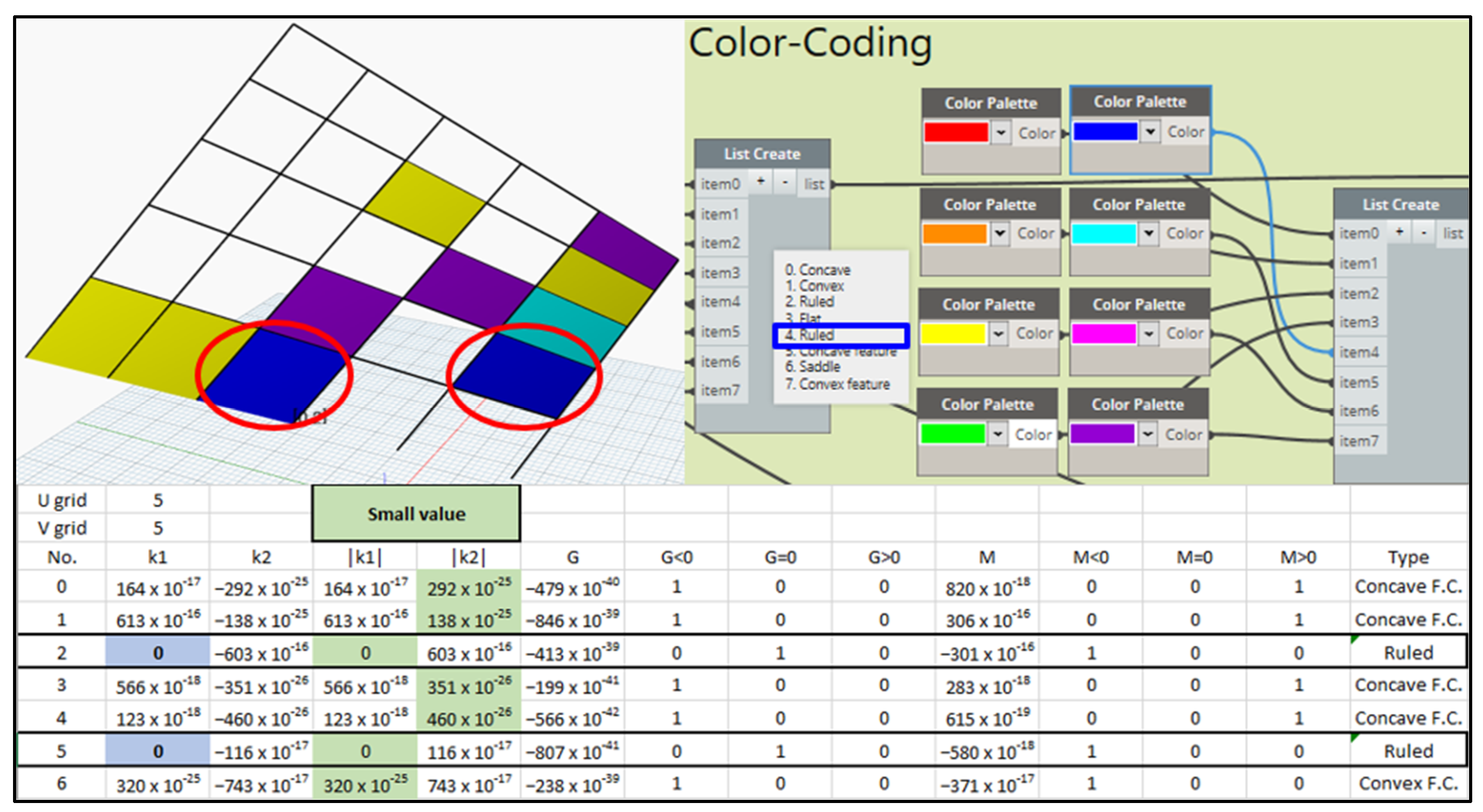Click minus button on right List Create node
This screenshot has width=1483, height=812.
(x=1424, y=232)
